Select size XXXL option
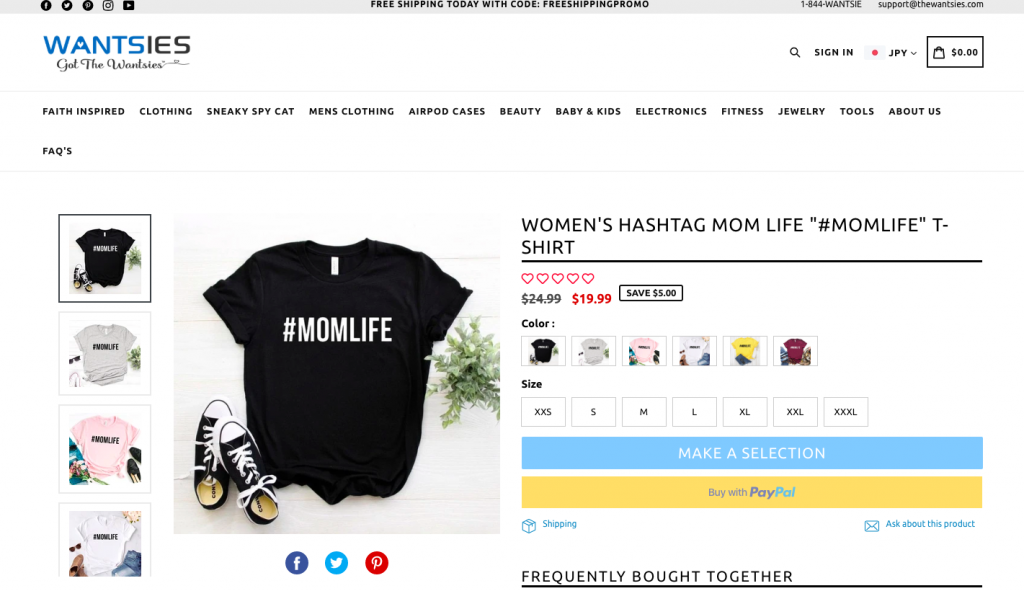The height and width of the screenshot is (591, 1024). (x=846, y=412)
